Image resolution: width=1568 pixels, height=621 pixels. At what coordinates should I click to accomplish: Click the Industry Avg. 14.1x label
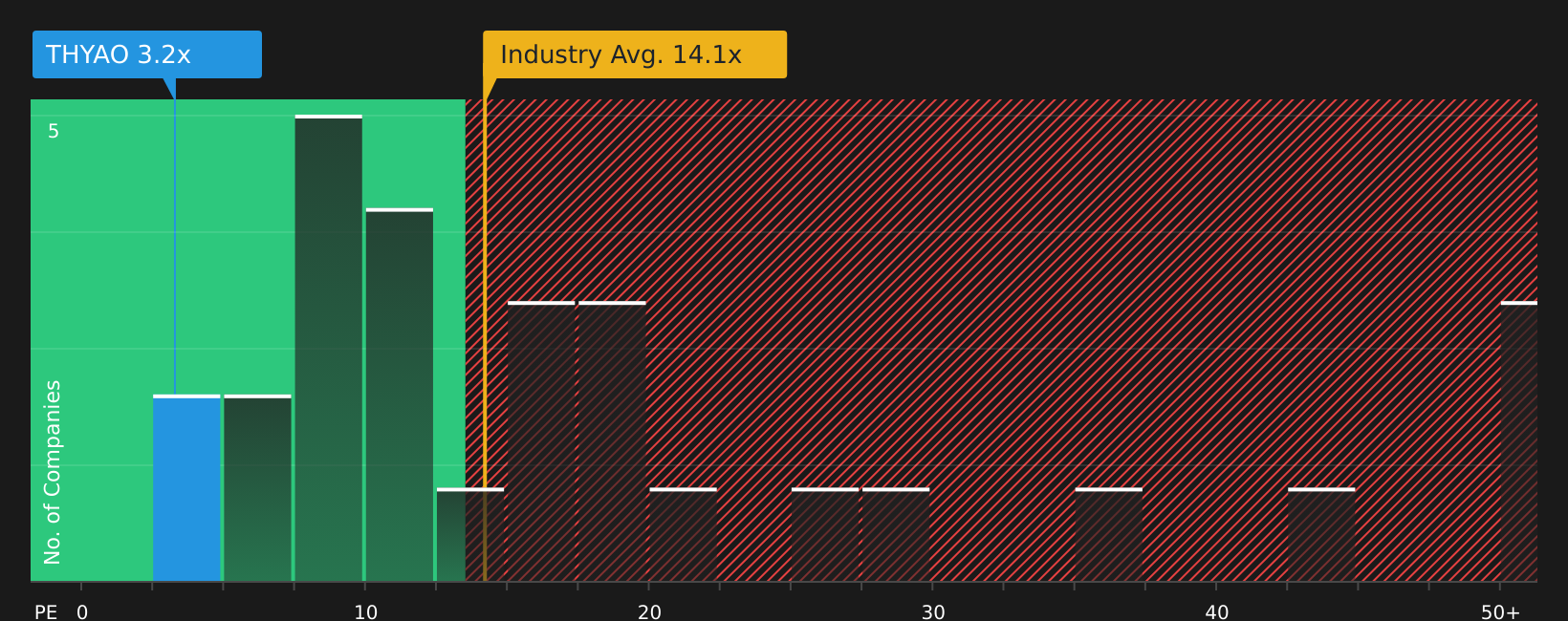point(635,54)
